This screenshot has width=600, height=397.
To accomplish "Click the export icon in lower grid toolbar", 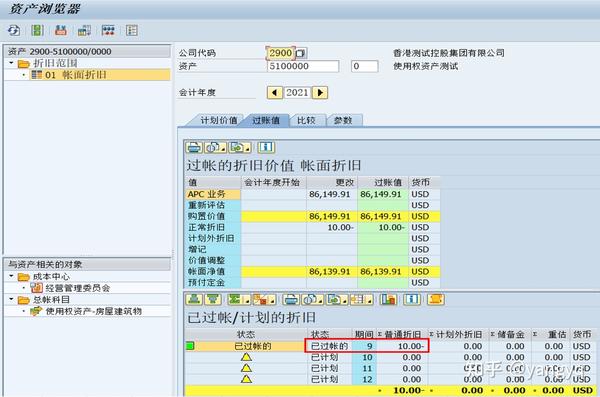I will pyautogui.click(x=334, y=299).
